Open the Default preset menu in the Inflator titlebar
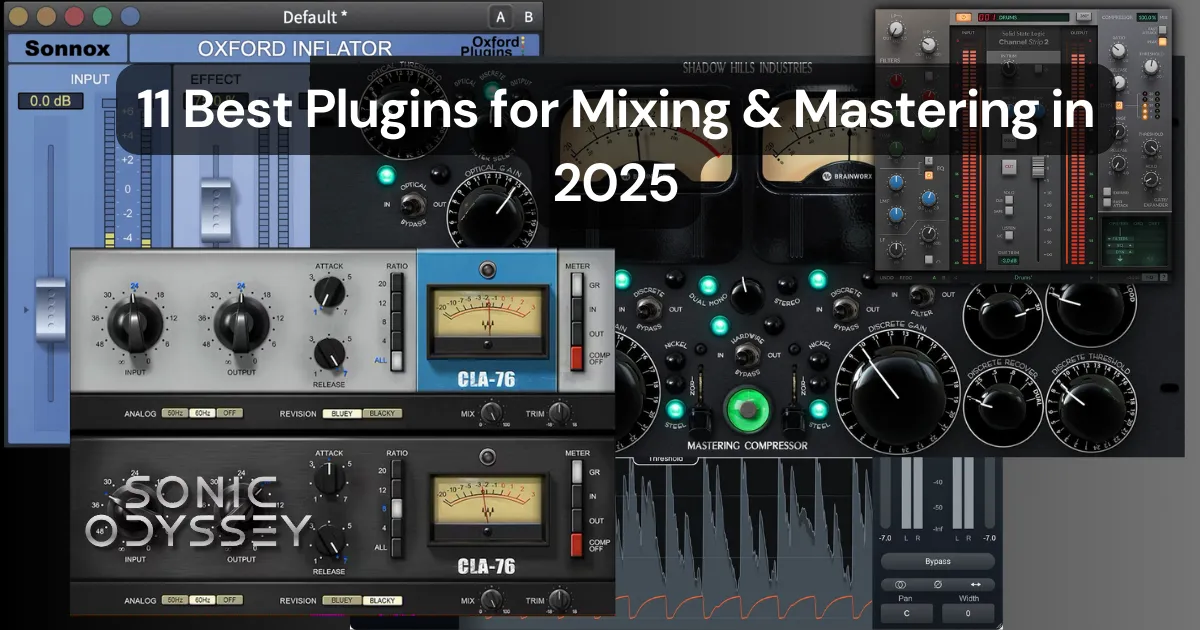Viewport: 1200px width, 630px height. point(312,17)
